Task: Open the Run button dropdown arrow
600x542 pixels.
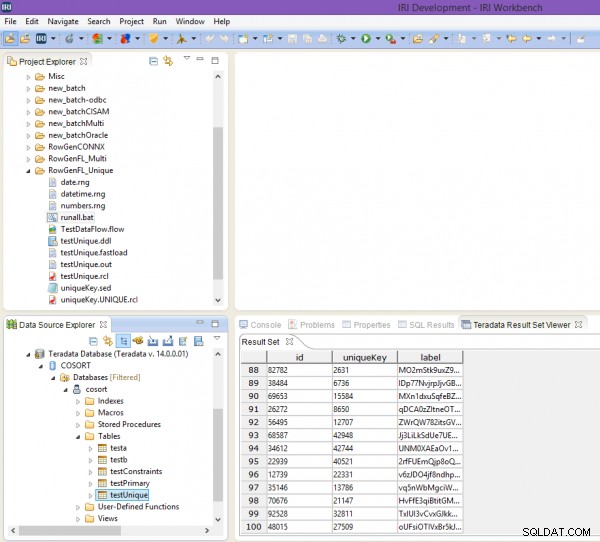Action: 378,38
